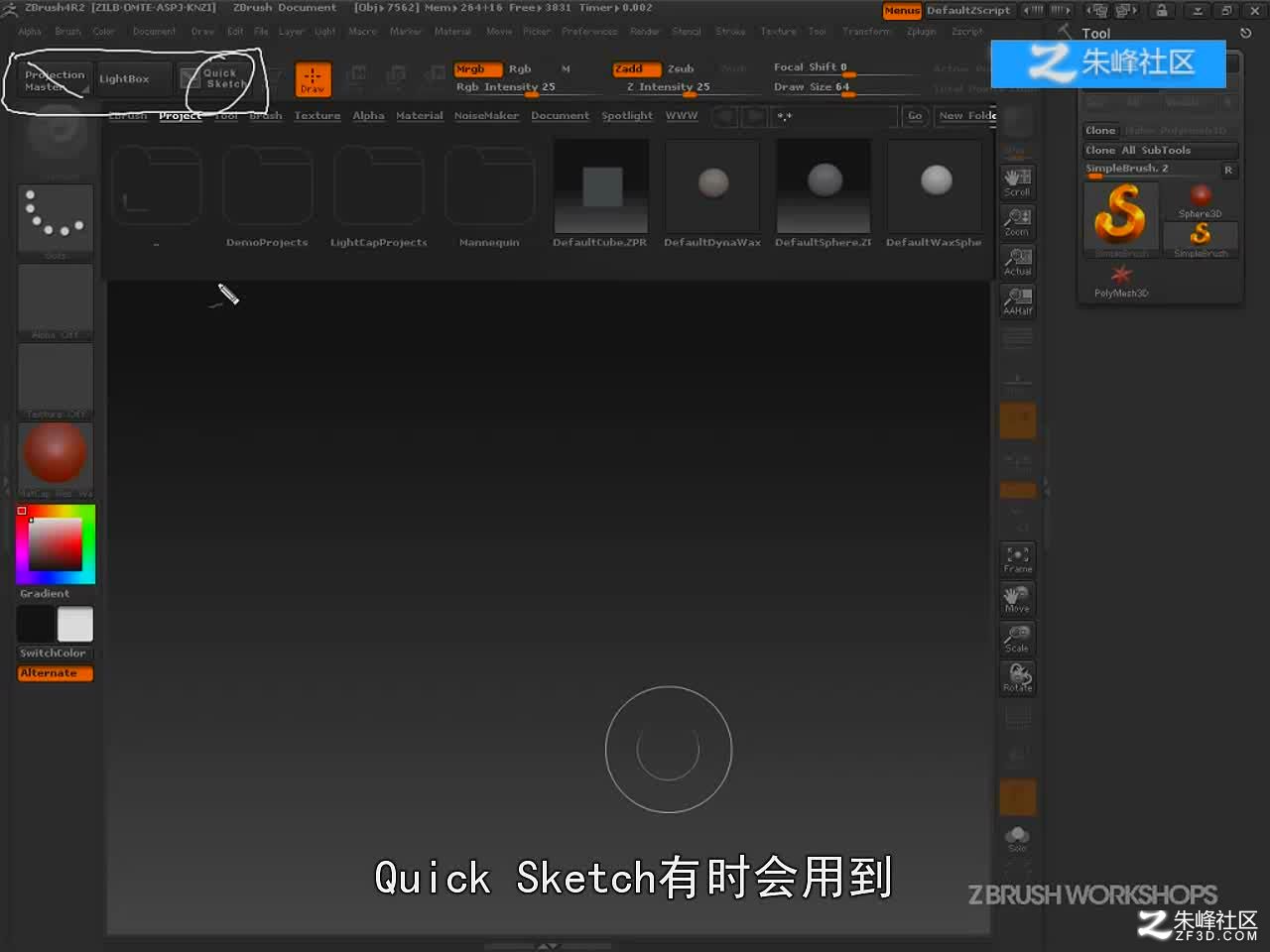
Task: Open the Texture Off selector
Action: pyautogui.click(x=56, y=381)
